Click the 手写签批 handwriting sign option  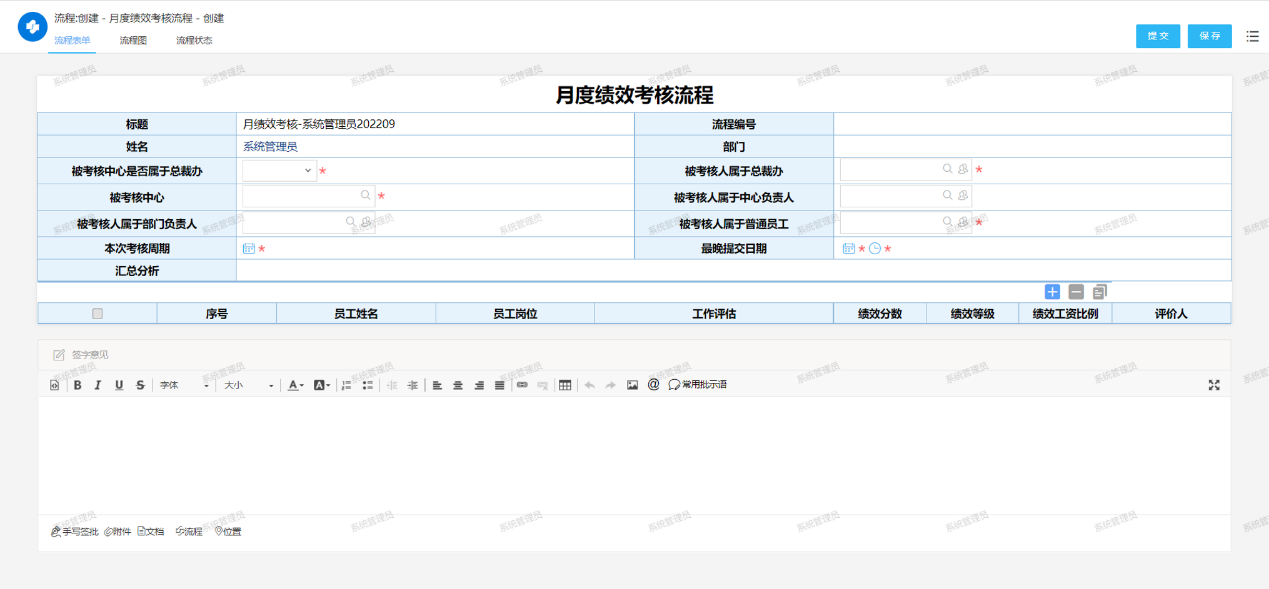click(75, 532)
